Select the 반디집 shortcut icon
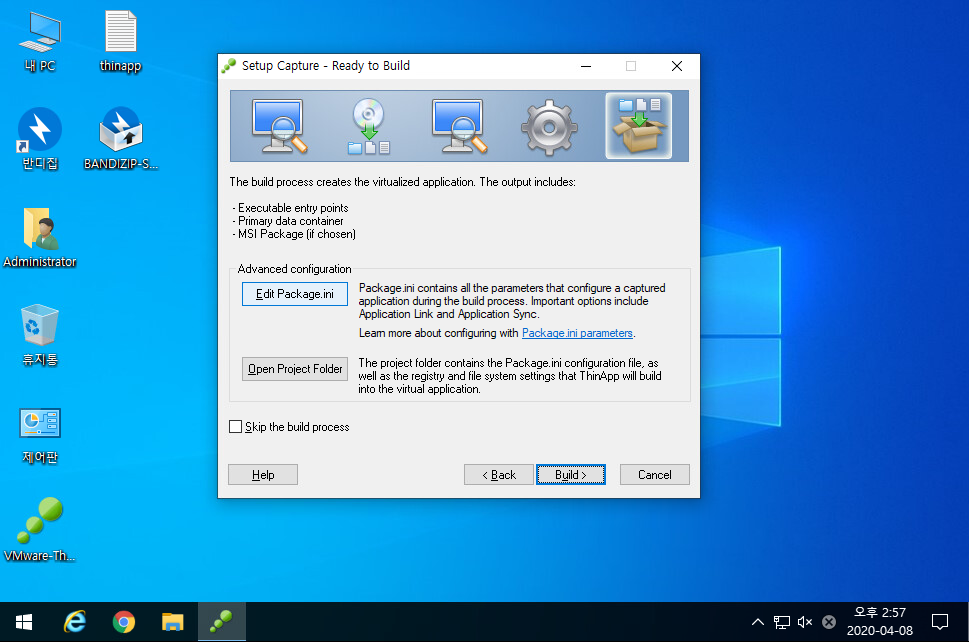 [40, 138]
